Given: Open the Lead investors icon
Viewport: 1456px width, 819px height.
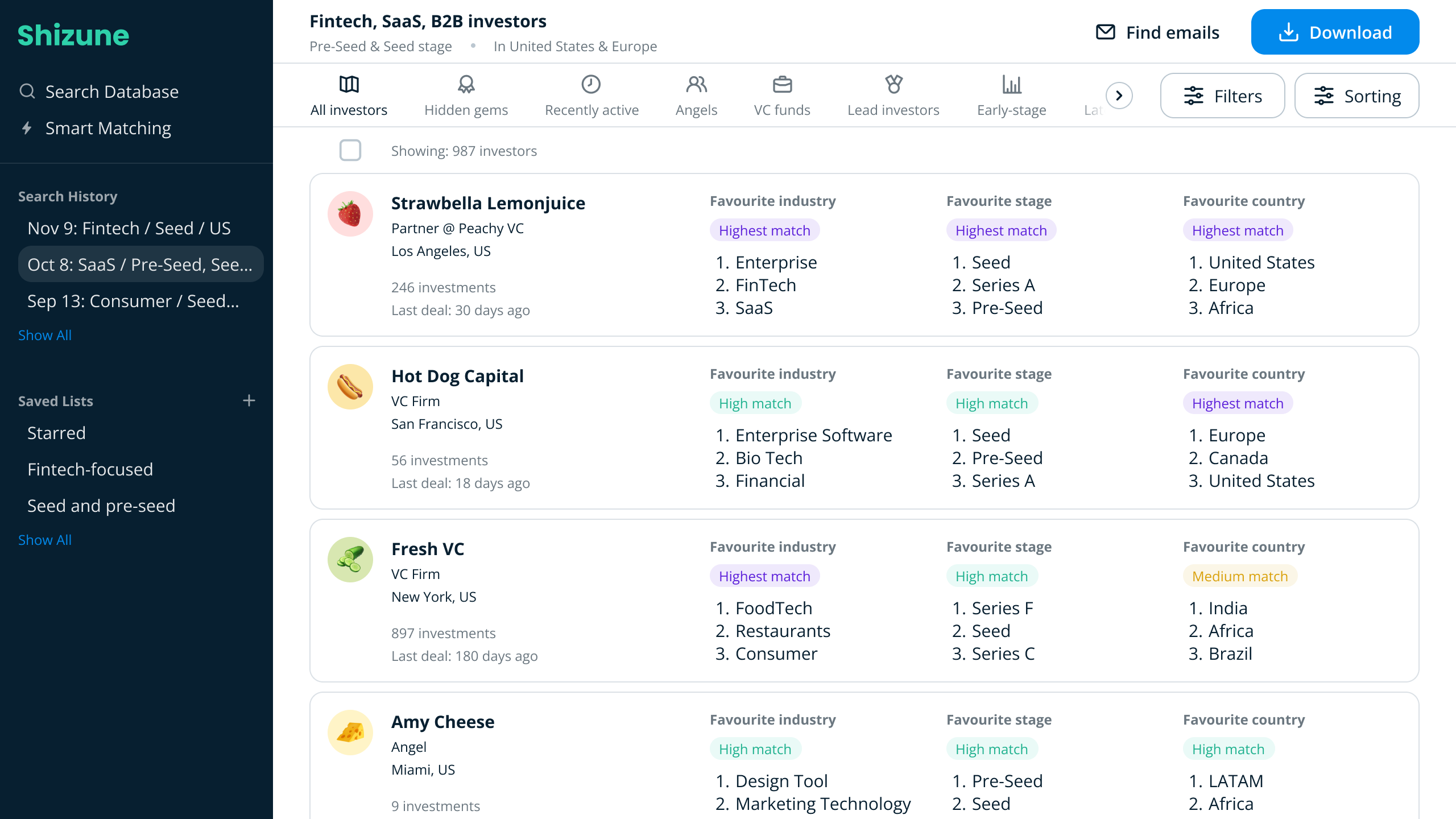Looking at the screenshot, I should (893, 85).
